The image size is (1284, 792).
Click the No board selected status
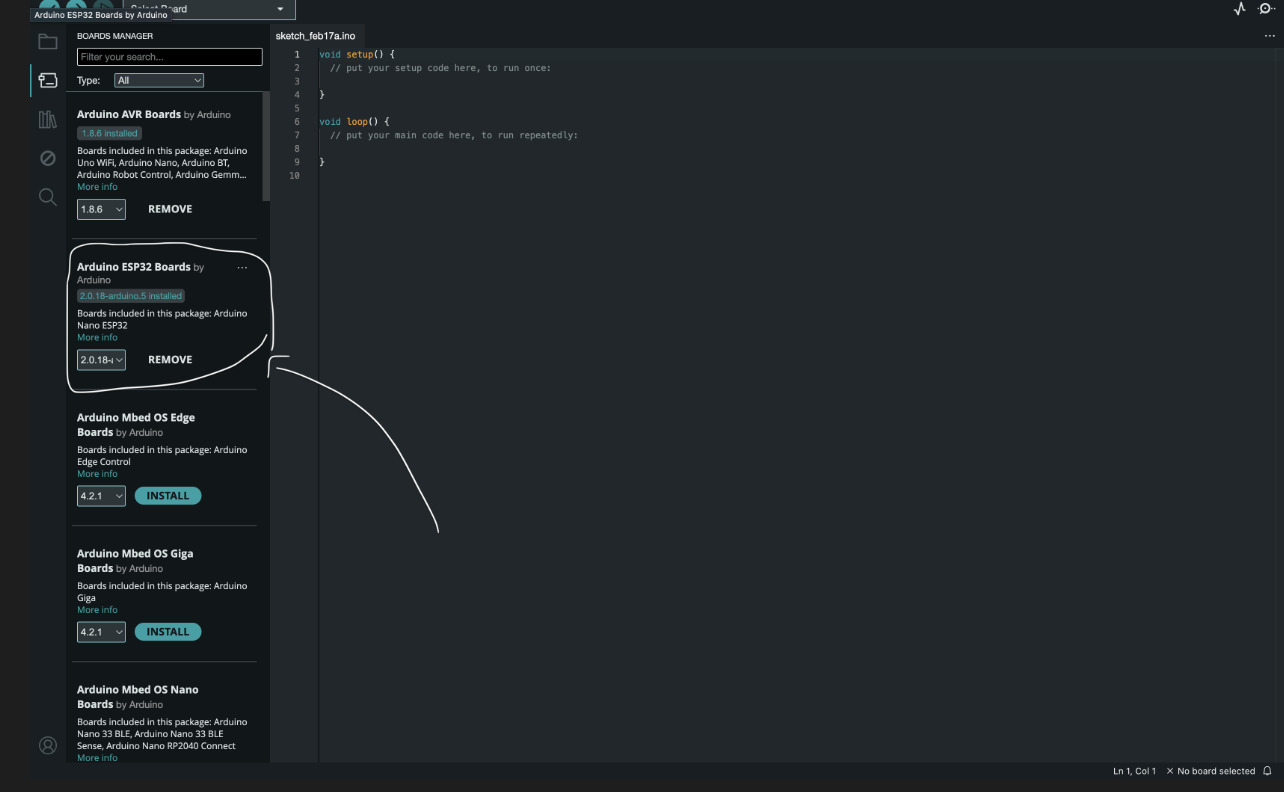point(1210,771)
